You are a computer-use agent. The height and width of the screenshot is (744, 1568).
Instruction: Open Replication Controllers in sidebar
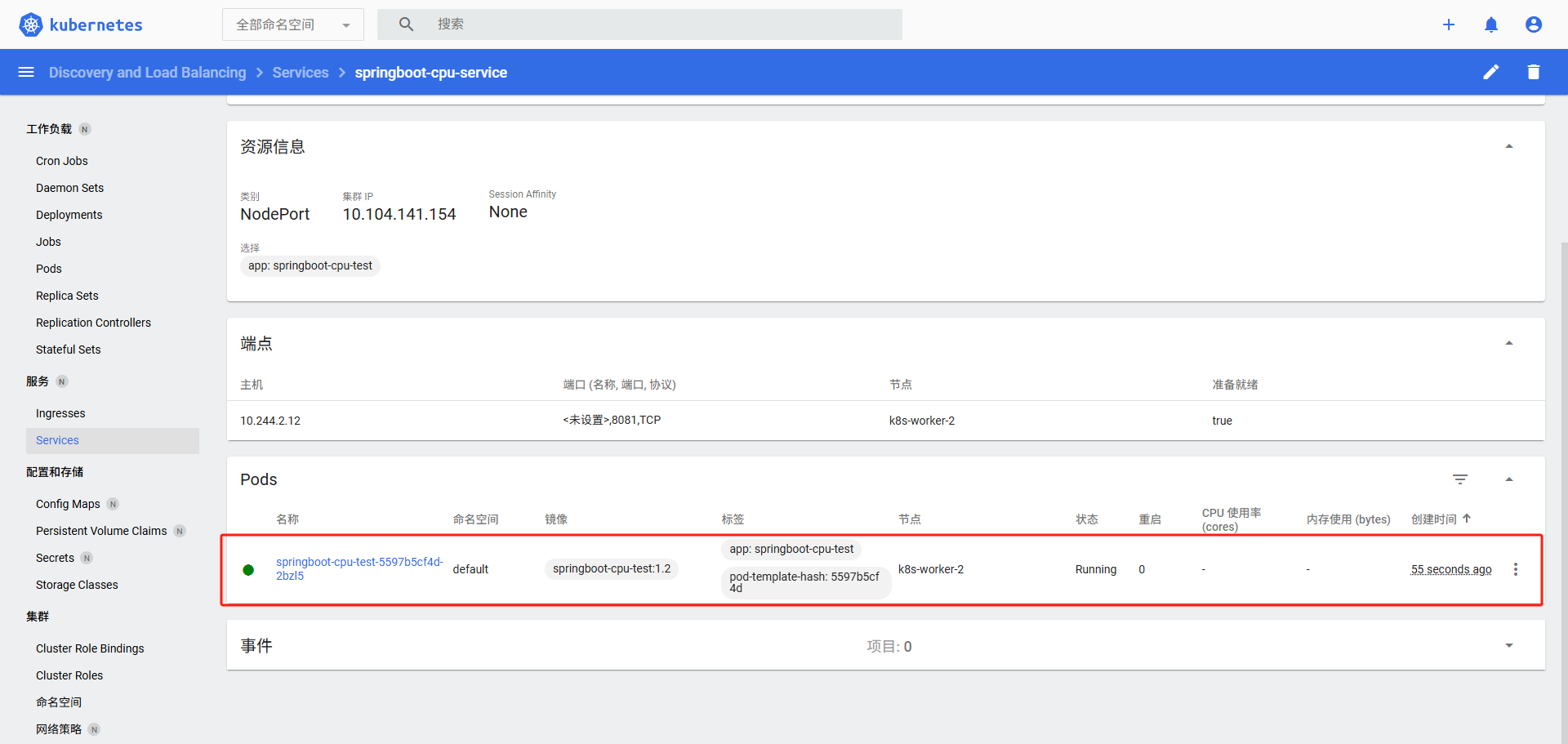pos(93,323)
